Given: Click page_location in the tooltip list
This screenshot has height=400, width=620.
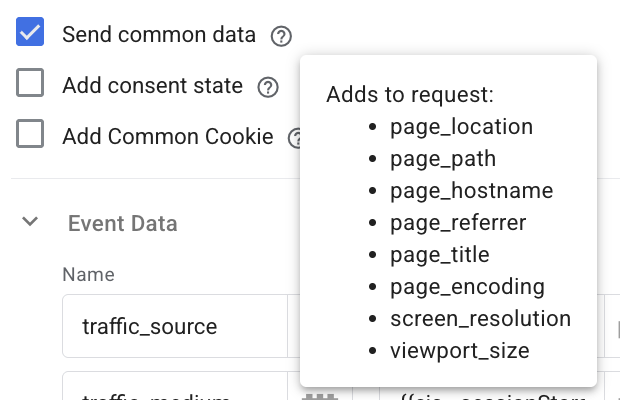Looking at the screenshot, I should click(x=461, y=127).
